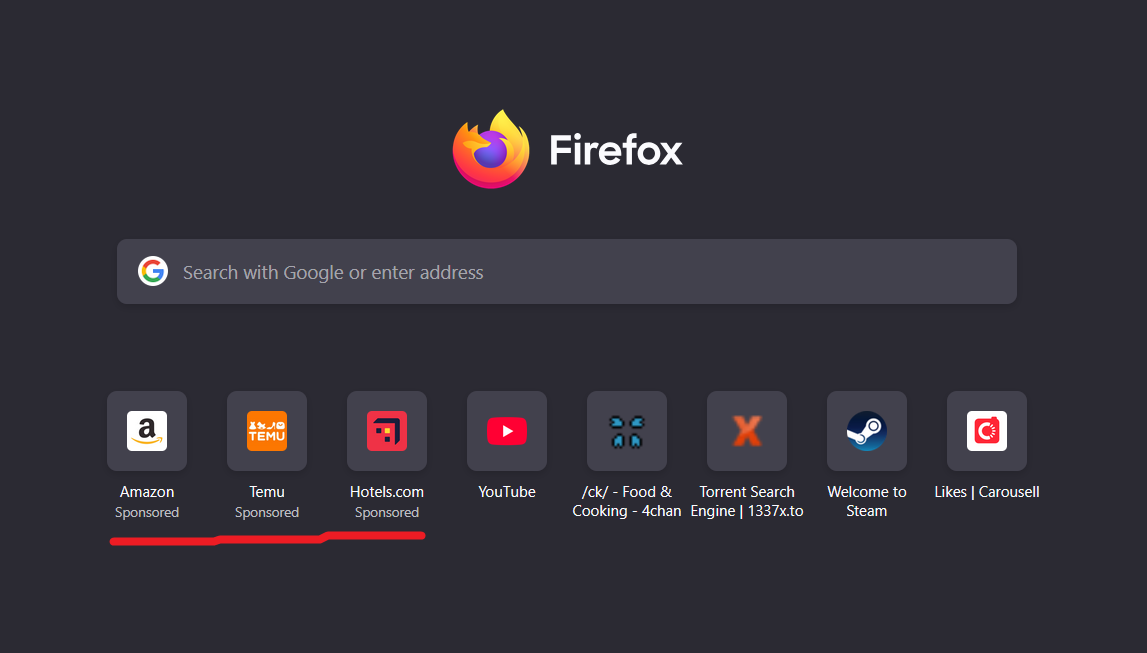
Task: Open the Temu shortcut tile
Action: point(267,431)
